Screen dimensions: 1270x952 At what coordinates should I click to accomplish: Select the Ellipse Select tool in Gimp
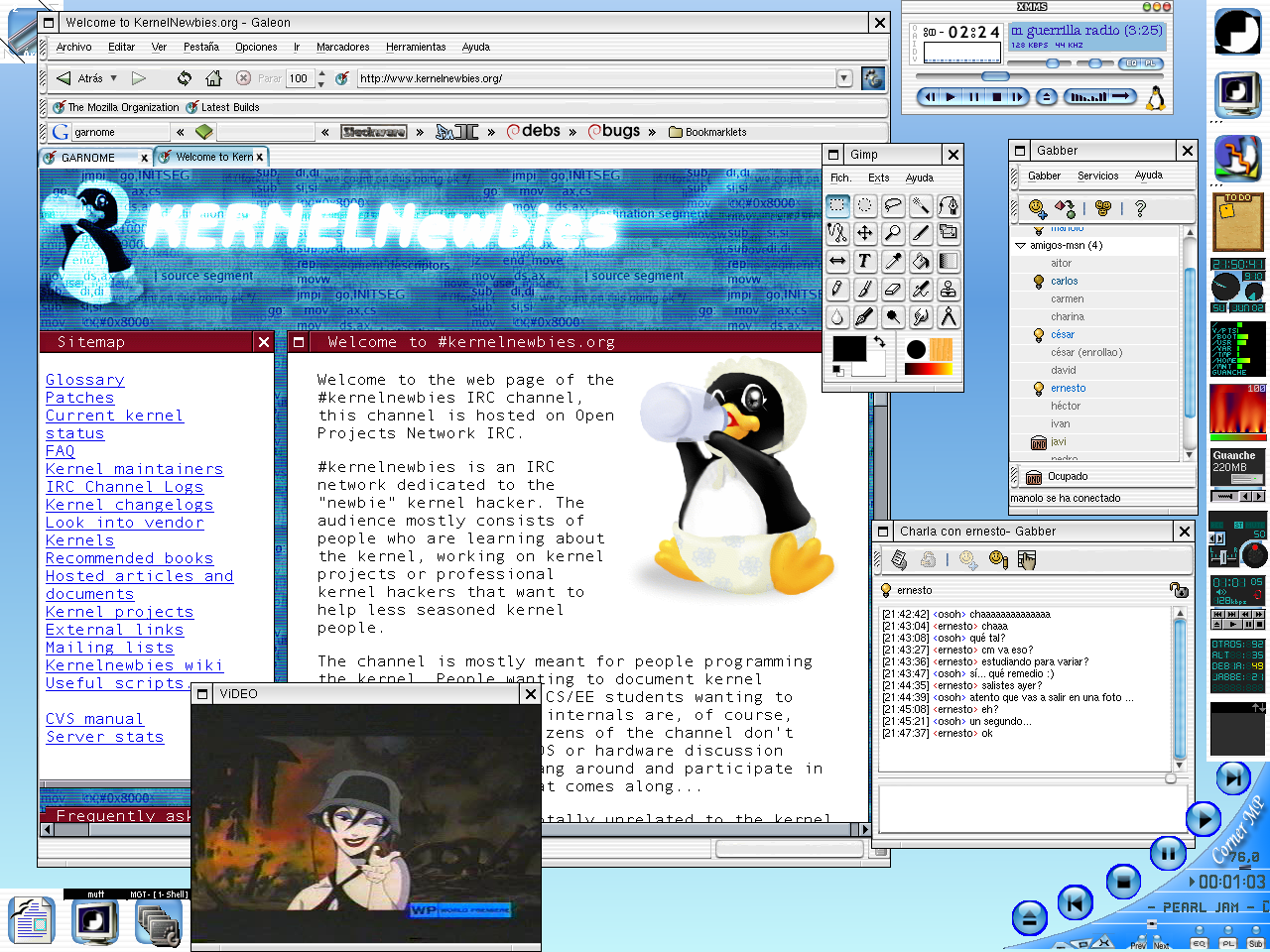tap(865, 205)
